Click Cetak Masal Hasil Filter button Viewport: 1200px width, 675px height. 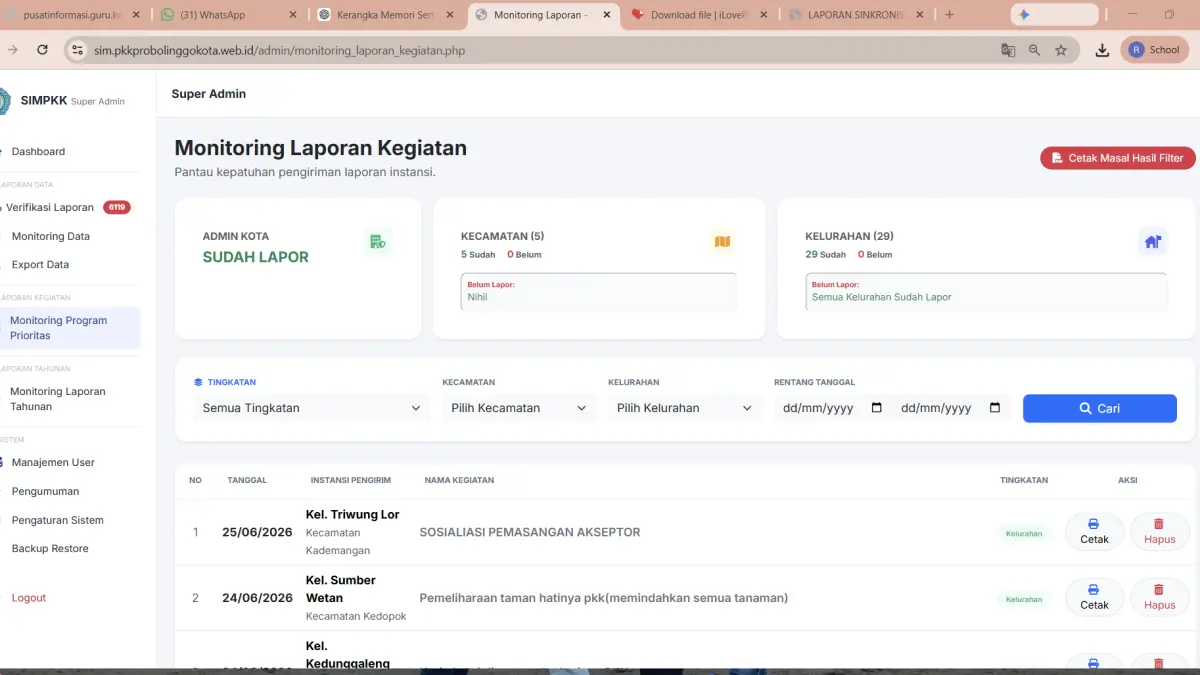click(x=1117, y=158)
